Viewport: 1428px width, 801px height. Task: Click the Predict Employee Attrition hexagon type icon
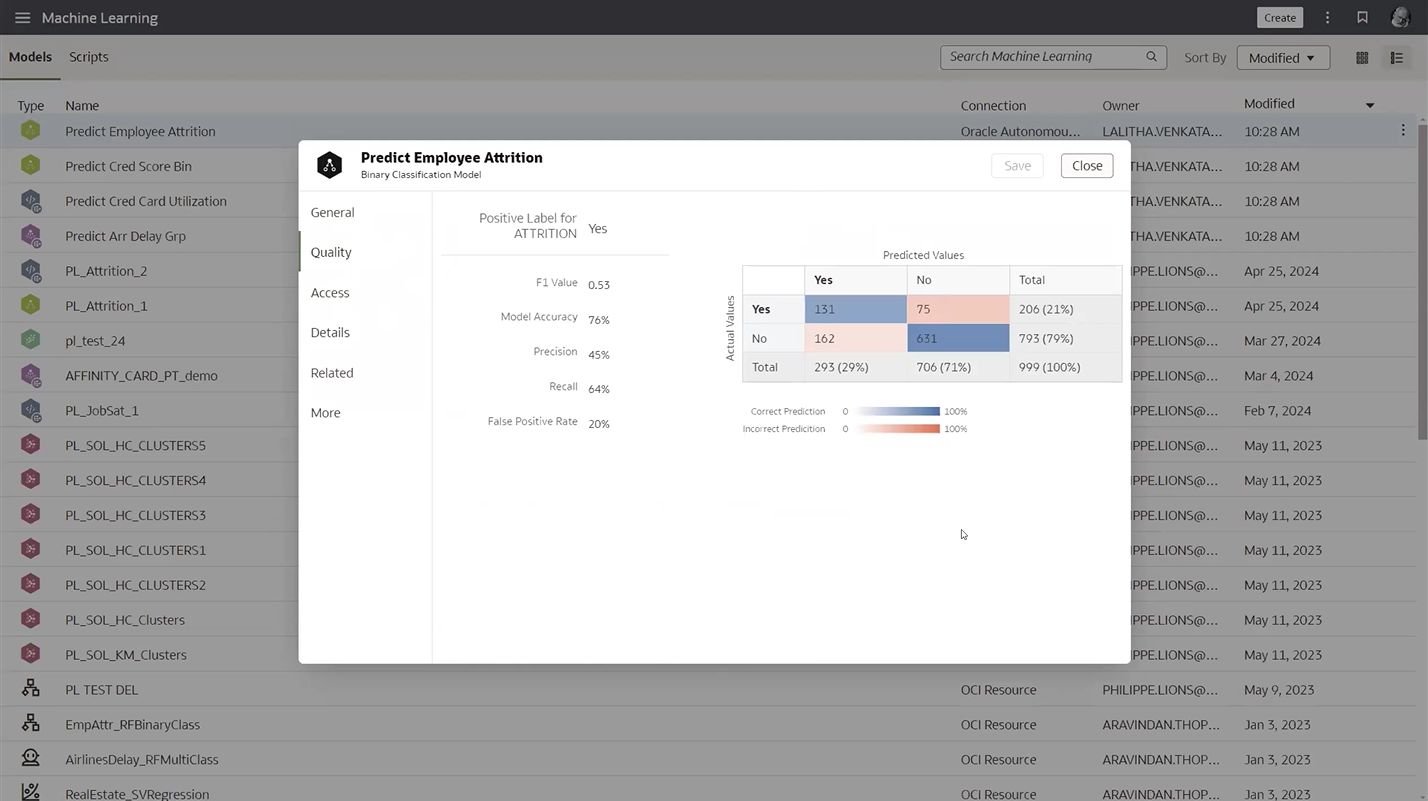[30, 131]
